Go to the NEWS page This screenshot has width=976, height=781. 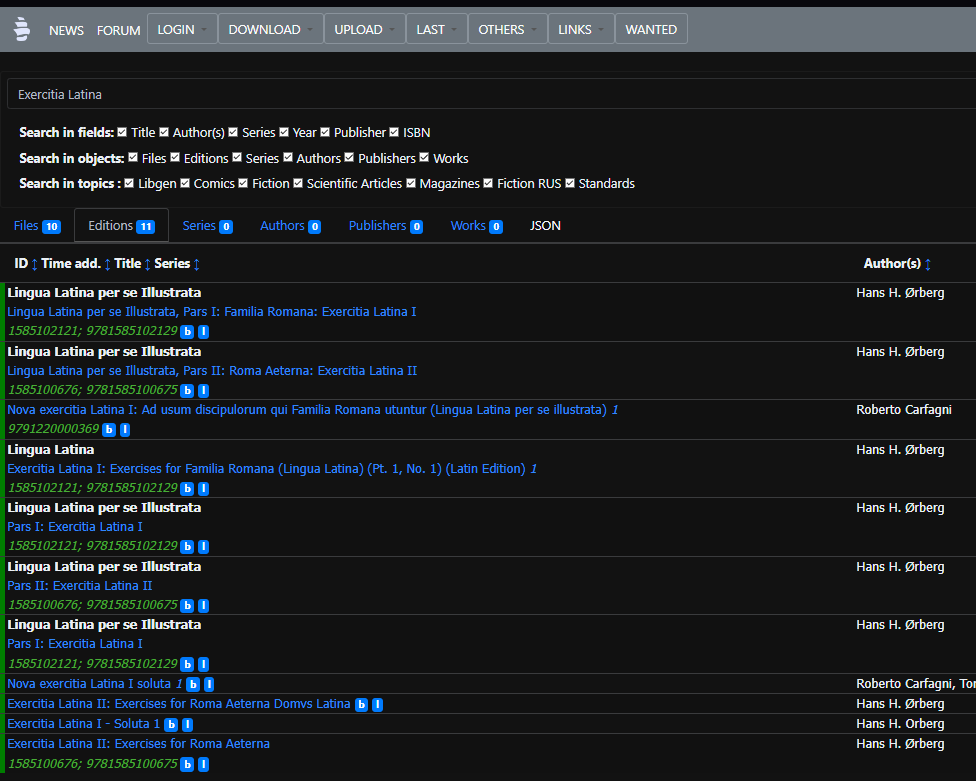[x=67, y=30]
